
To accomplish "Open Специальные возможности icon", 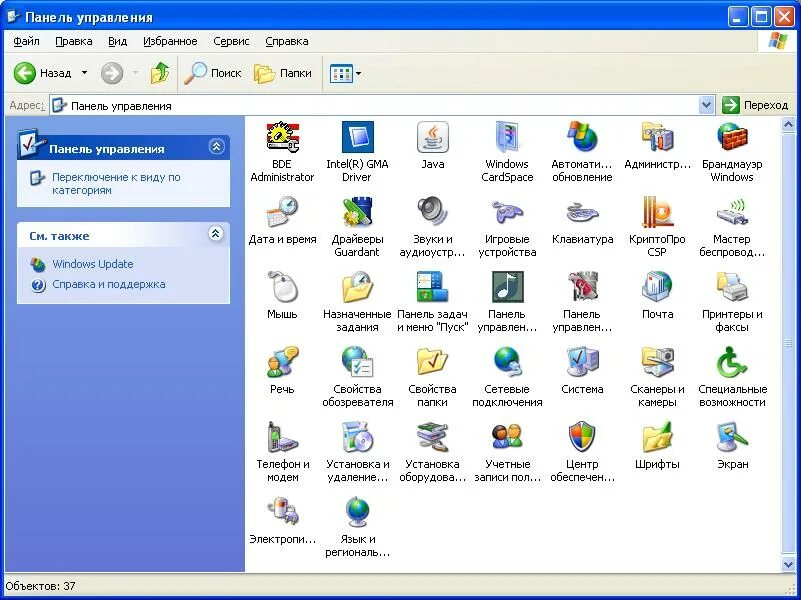I will 732,362.
